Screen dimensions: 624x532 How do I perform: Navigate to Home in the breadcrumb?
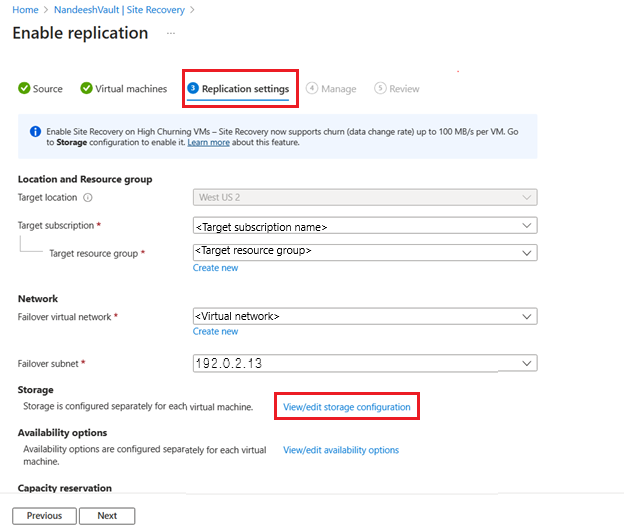coord(25,10)
